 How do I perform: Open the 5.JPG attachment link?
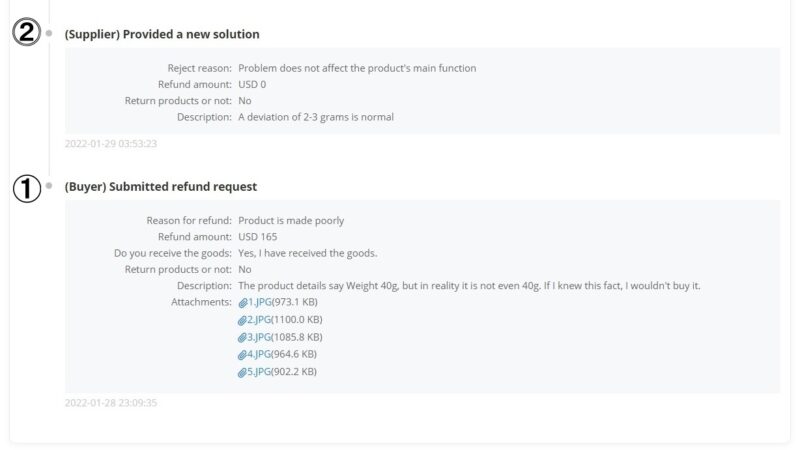coord(259,371)
